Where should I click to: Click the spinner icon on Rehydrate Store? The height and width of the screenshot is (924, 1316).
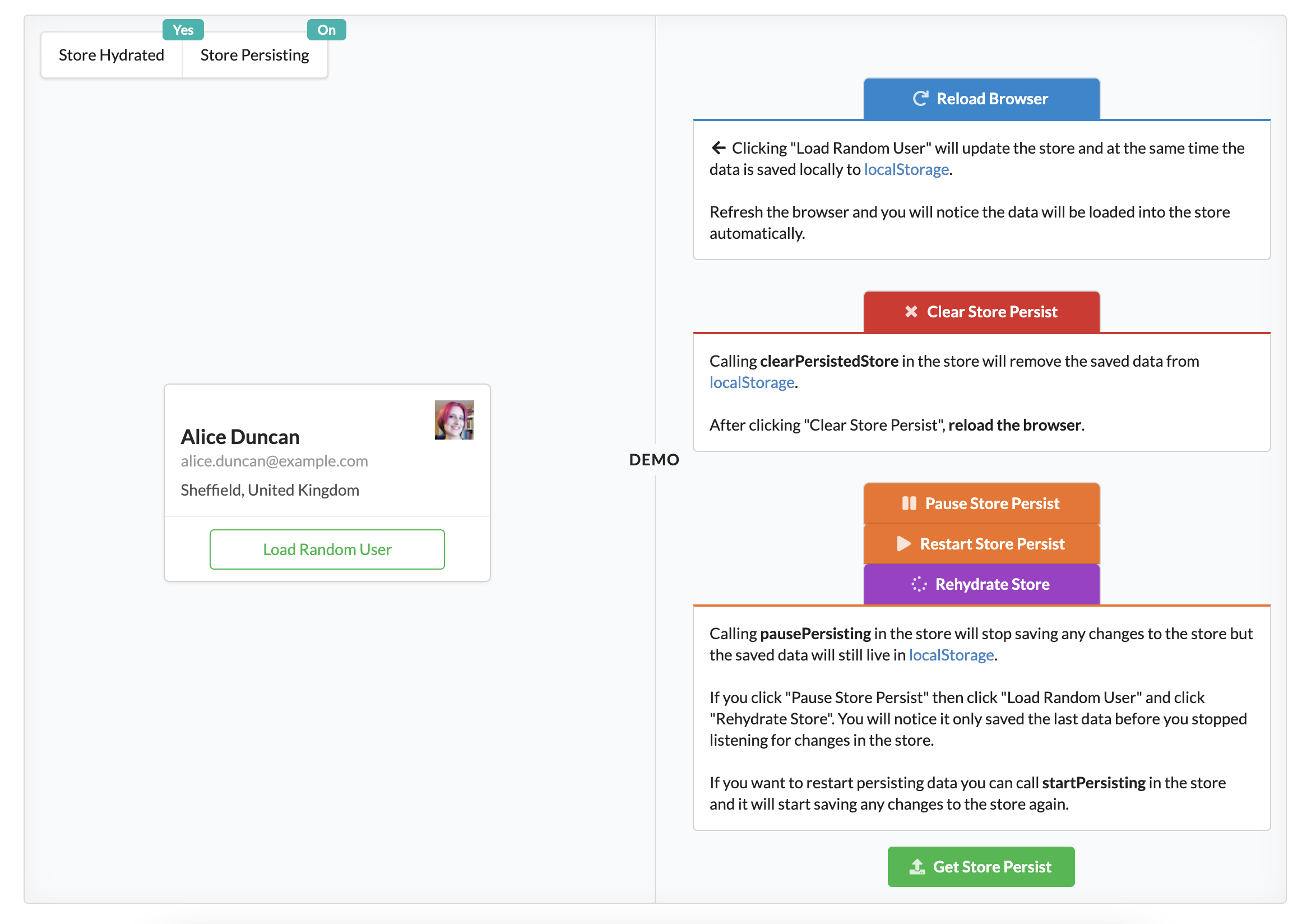click(x=918, y=584)
